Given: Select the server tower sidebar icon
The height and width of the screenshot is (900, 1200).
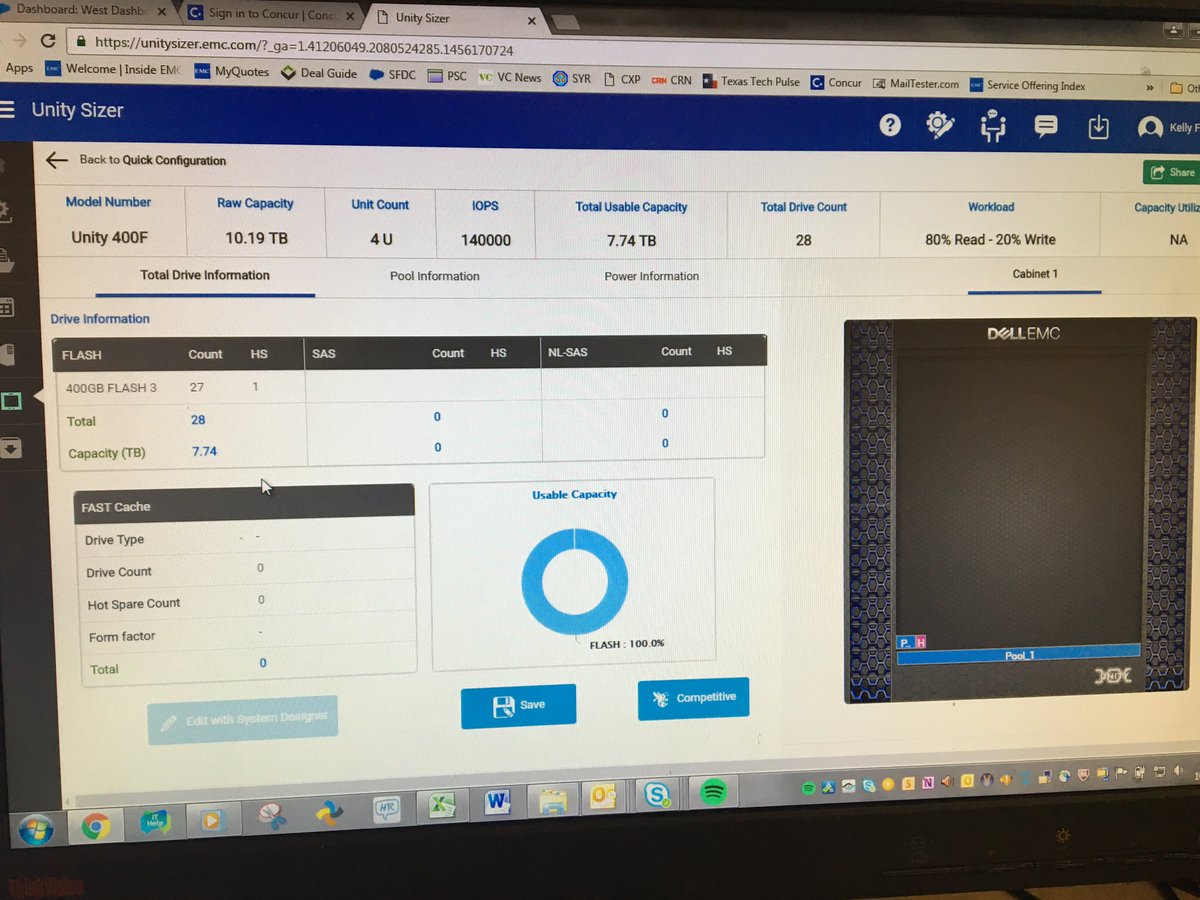Looking at the screenshot, I should [x=6, y=354].
